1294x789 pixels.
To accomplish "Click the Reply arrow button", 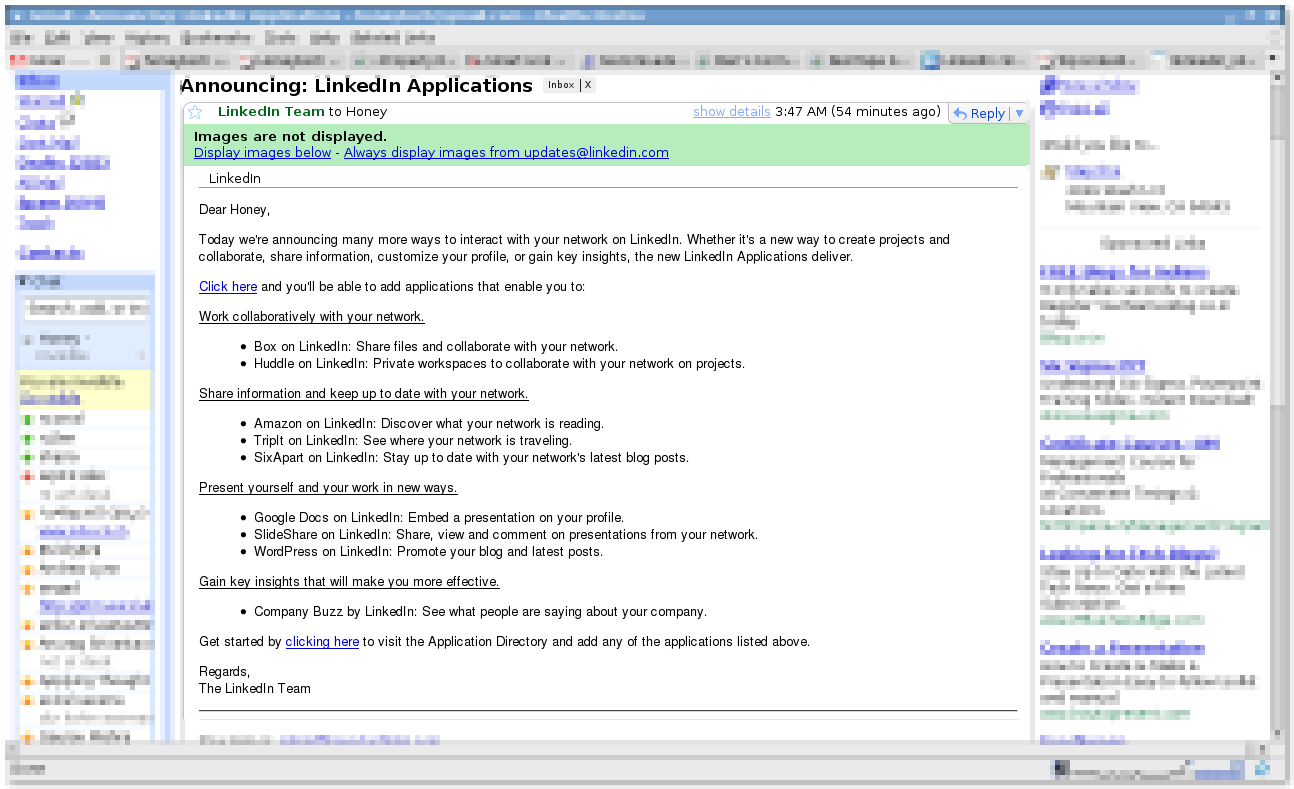I will [x=978, y=113].
